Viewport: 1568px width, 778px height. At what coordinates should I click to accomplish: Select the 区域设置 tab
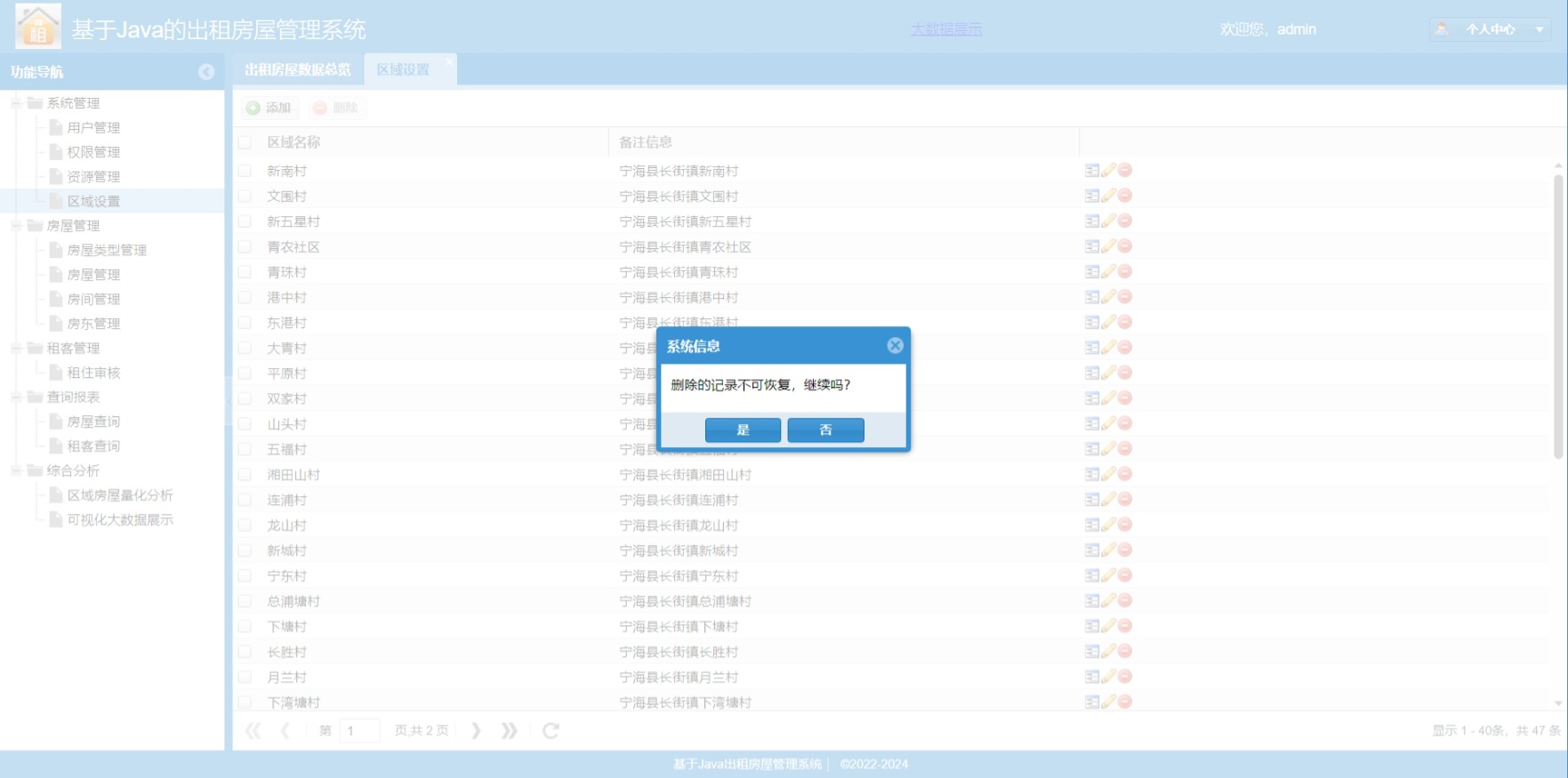point(403,69)
